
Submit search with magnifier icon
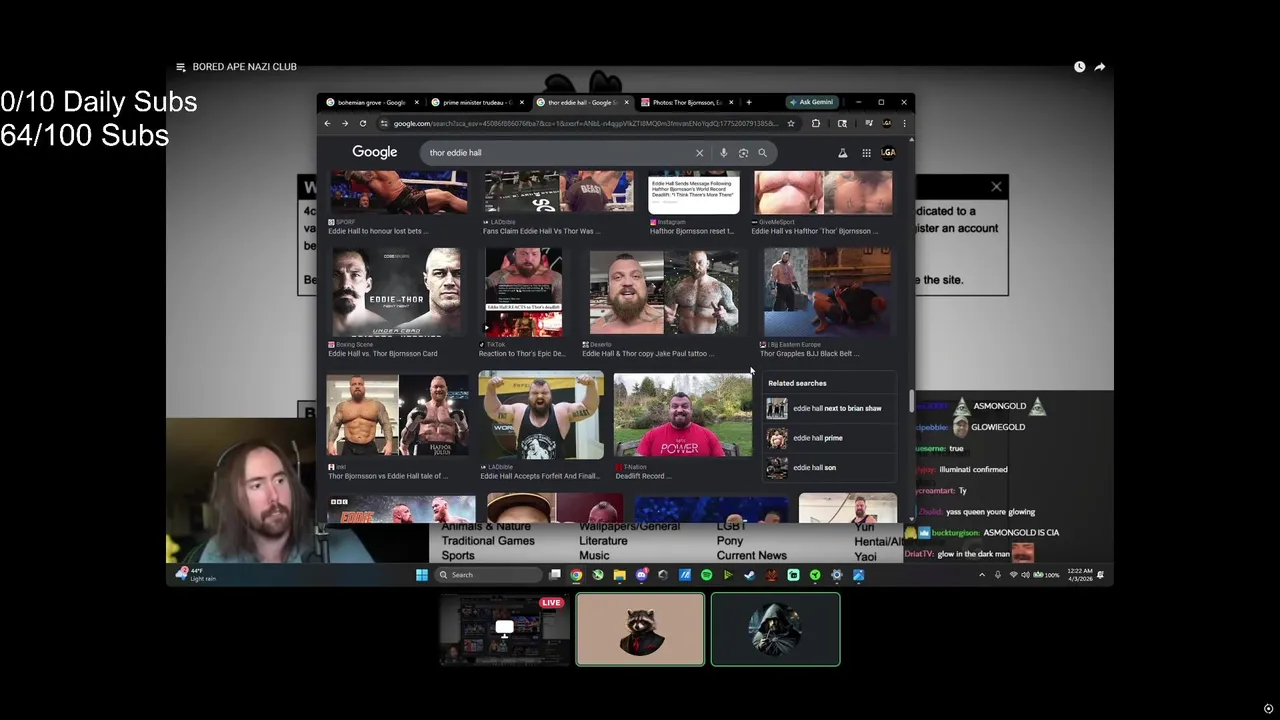pos(762,153)
